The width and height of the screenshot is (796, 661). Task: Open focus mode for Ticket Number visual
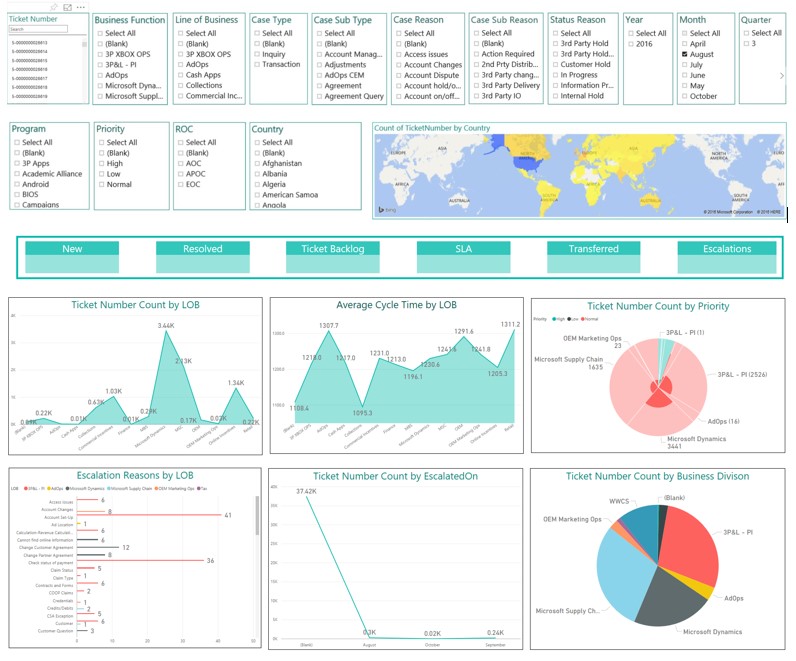pos(67,7)
